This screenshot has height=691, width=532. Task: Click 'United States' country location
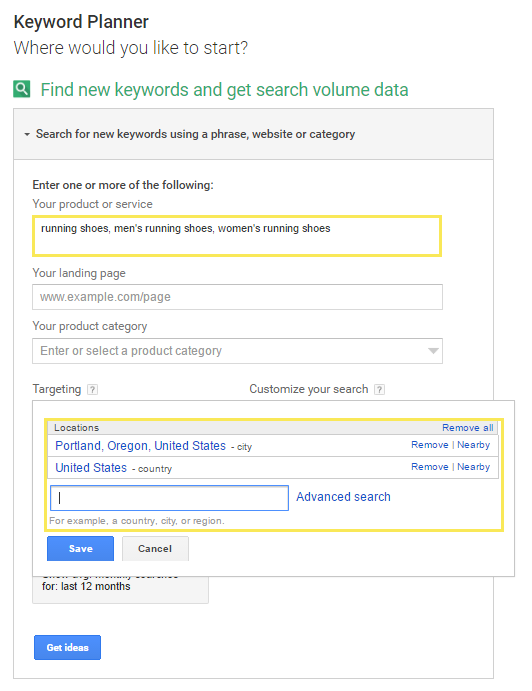[x=91, y=468]
